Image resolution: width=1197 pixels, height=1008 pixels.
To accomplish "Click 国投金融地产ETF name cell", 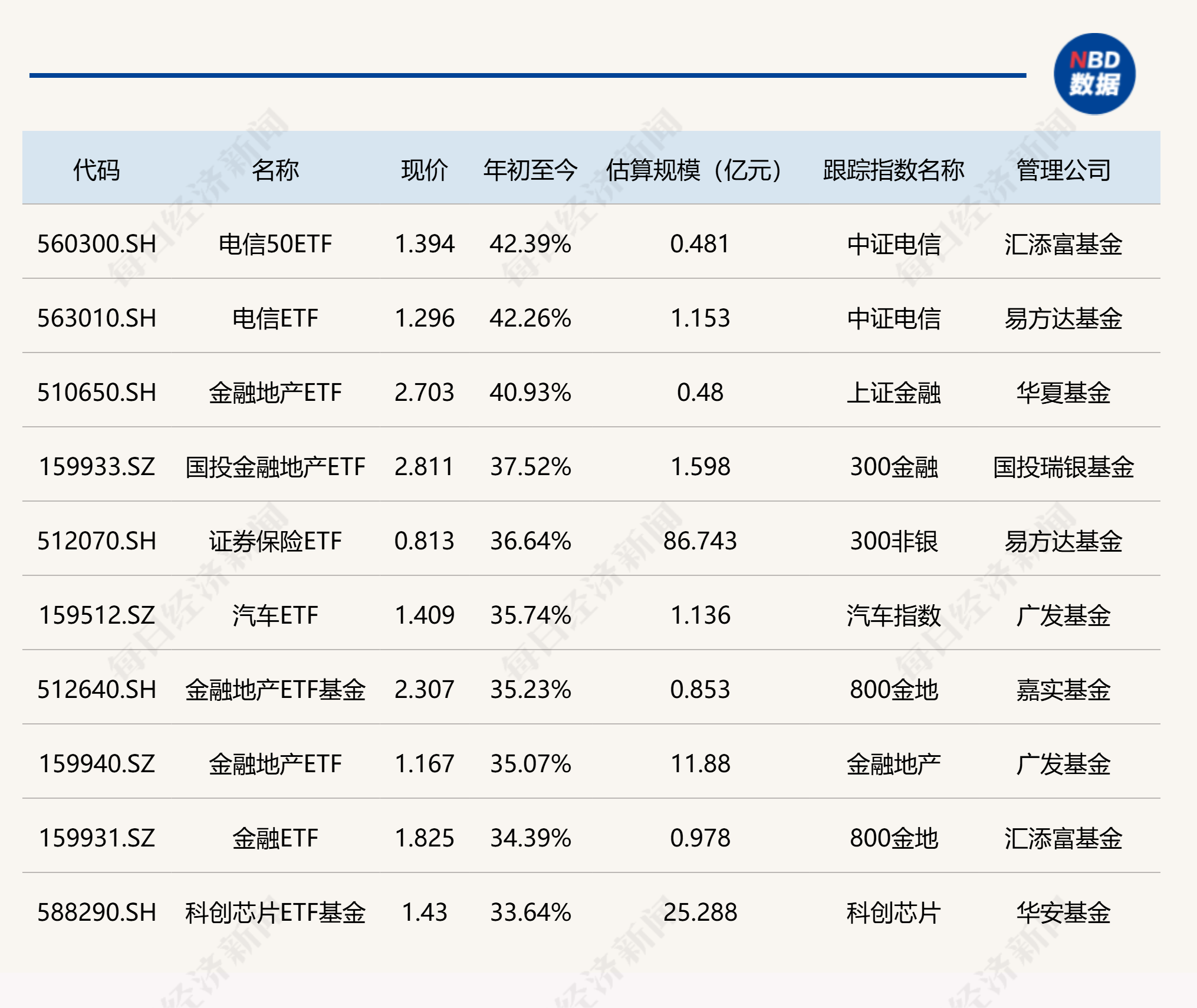I will pyautogui.click(x=275, y=467).
